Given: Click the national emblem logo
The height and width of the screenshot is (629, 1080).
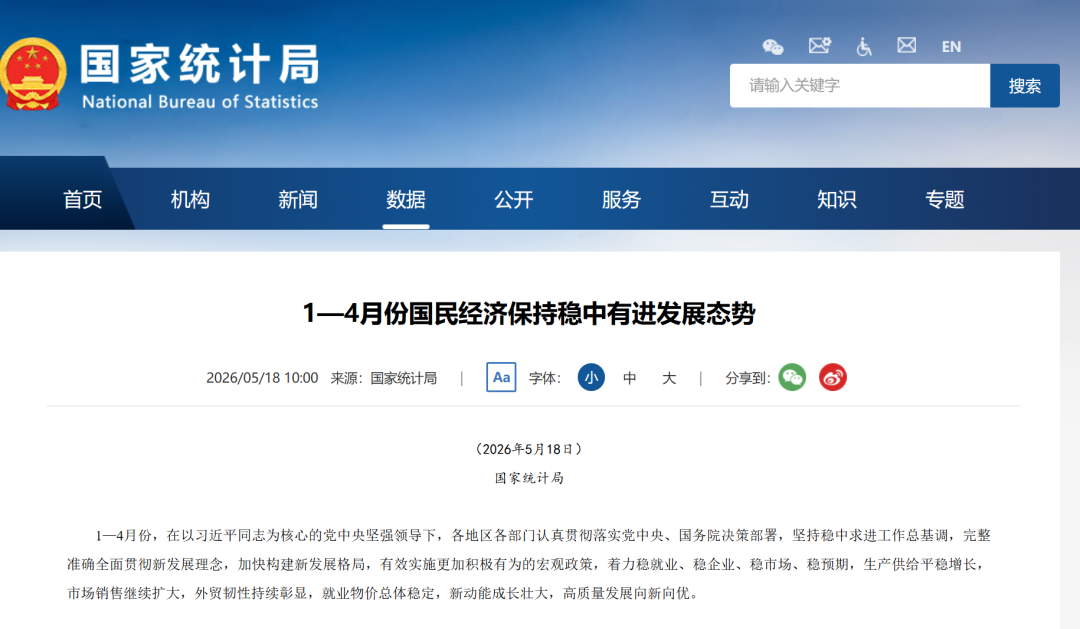Looking at the screenshot, I should coord(32,74).
